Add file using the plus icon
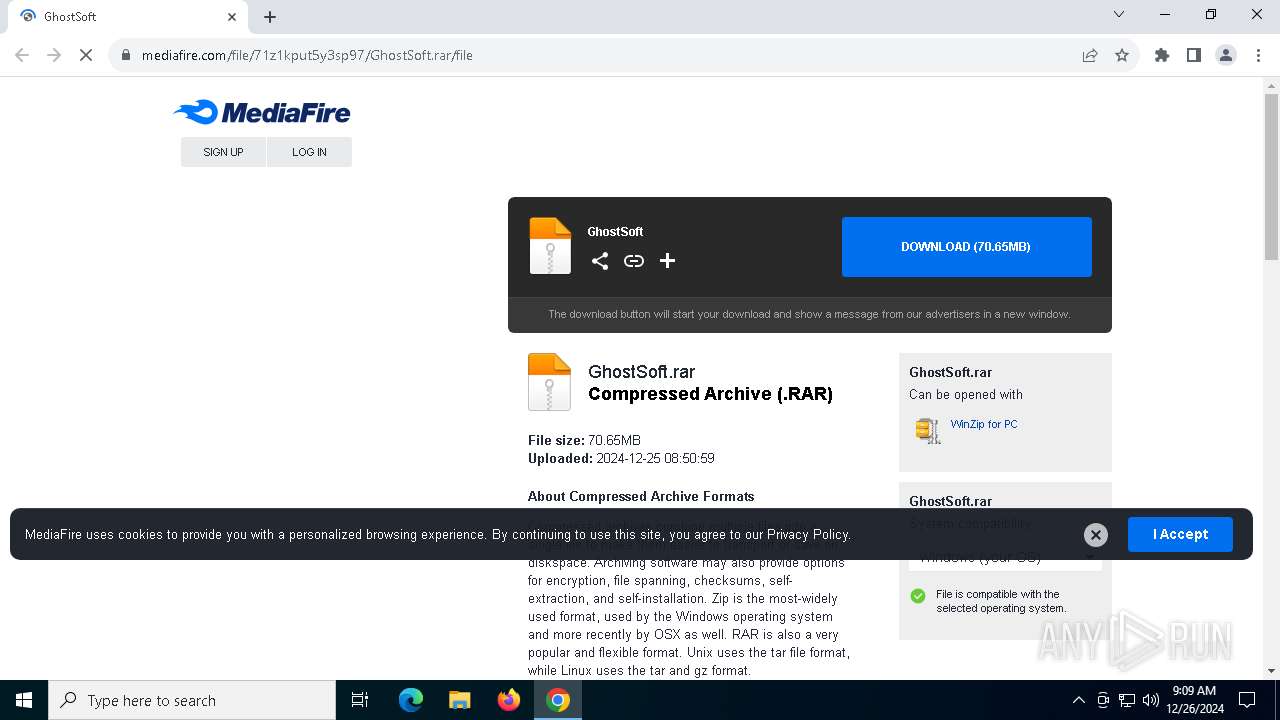 point(668,261)
